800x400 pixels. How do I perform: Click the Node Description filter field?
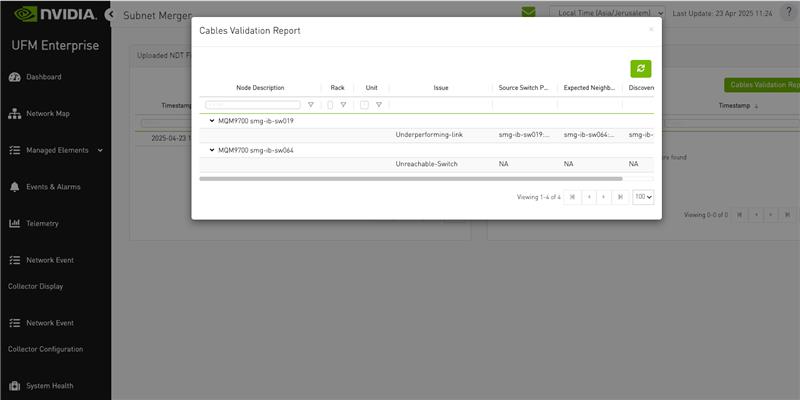(x=253, y=105)
